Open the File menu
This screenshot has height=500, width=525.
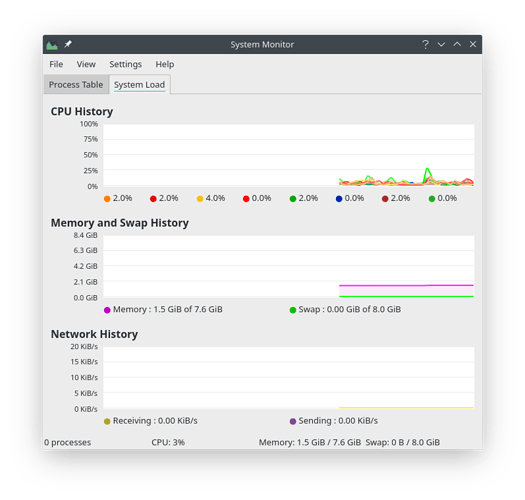pos(56,64)
